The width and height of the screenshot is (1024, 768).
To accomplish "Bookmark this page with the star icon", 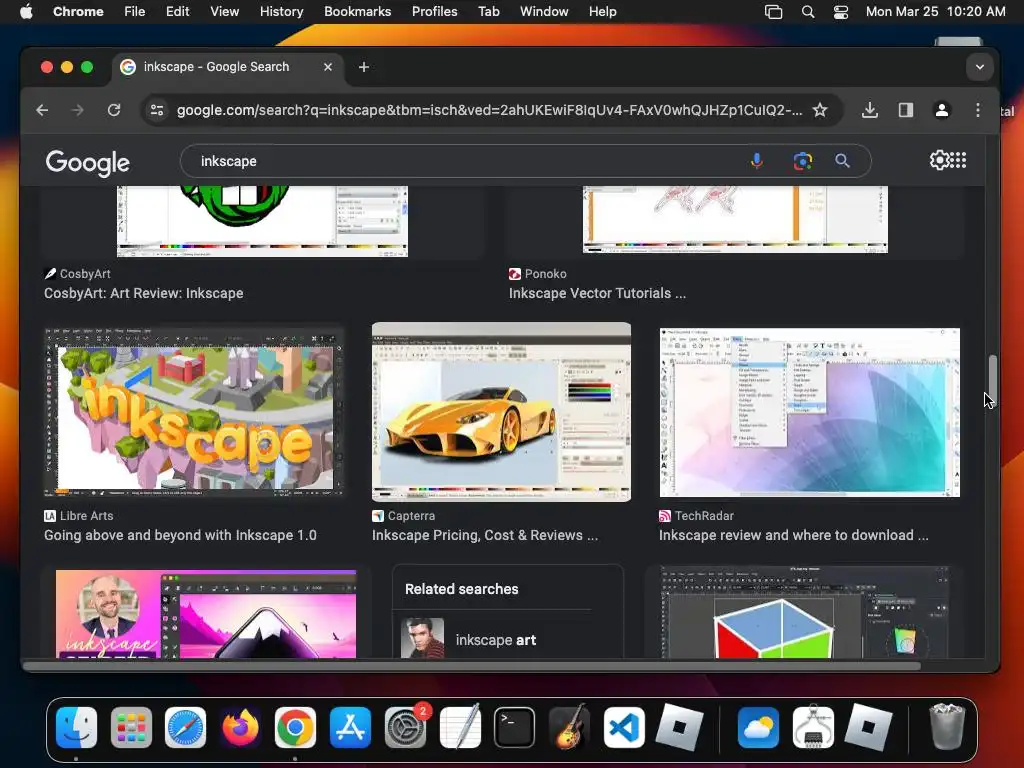I will point(820,110).
